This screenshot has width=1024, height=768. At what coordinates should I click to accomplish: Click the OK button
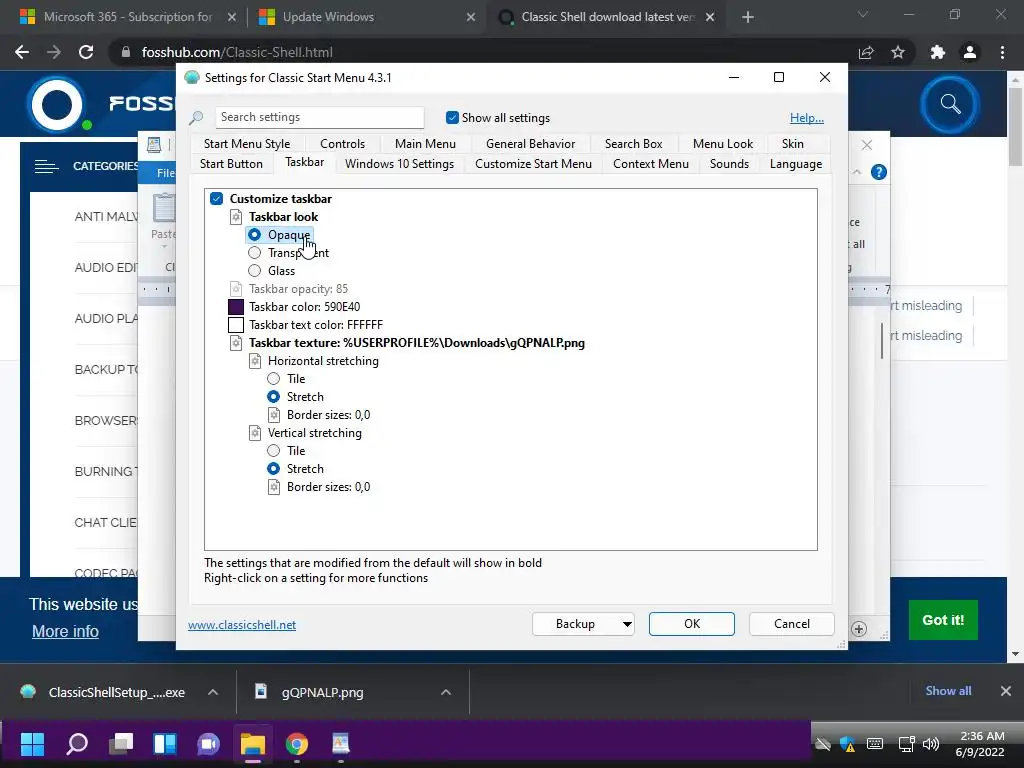692,624
